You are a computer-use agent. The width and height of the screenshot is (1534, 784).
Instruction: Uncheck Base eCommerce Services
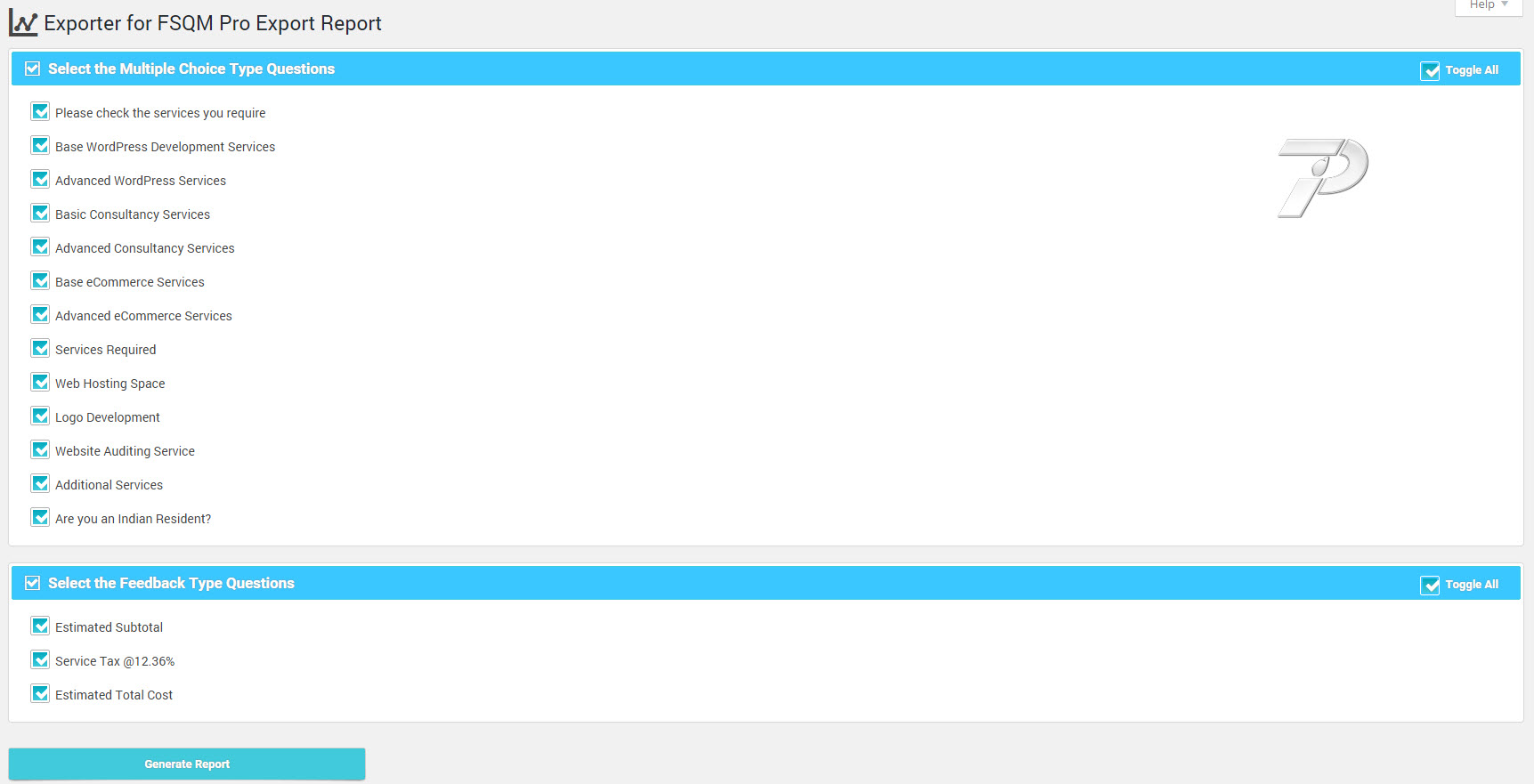pyautogui.click(x=40, y=280)
